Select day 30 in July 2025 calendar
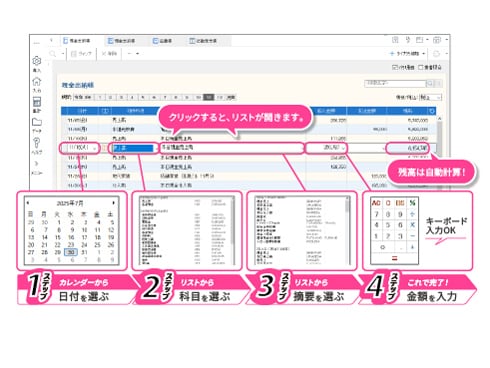Viewport: 490px width, 368px height. (71, 252)
